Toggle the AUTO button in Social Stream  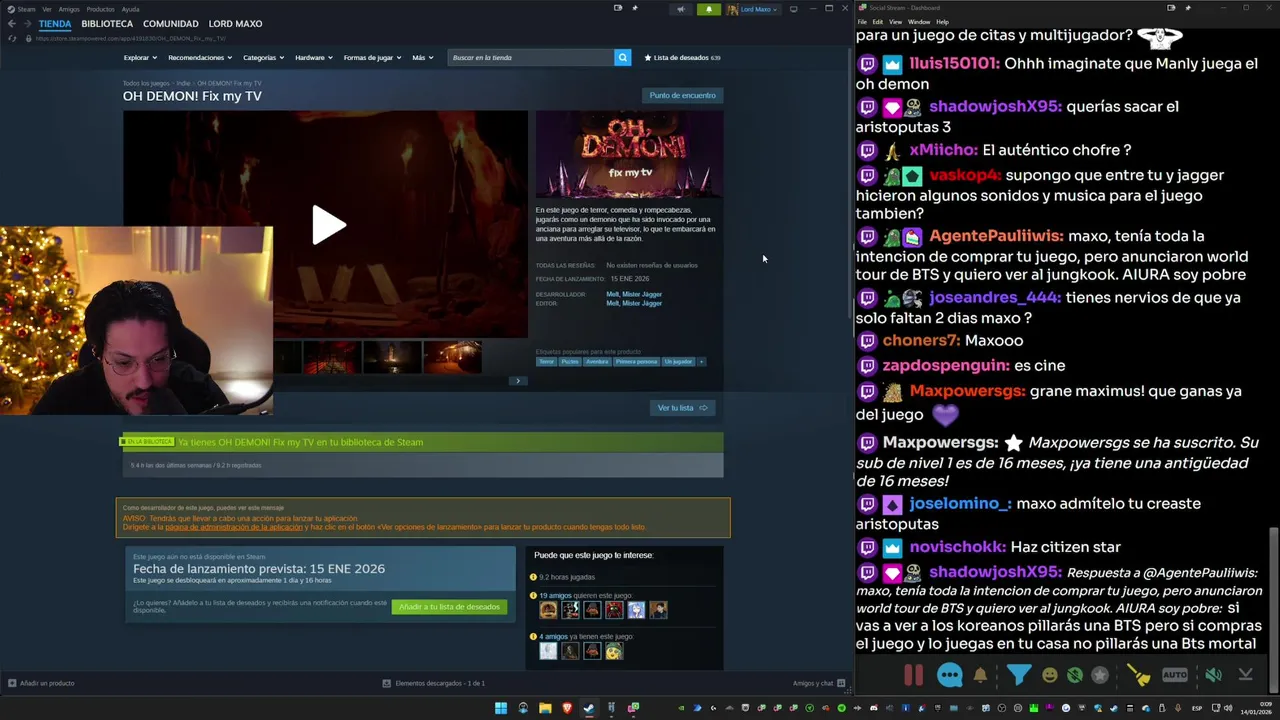pyautogui.click(x=1175, y=675)
